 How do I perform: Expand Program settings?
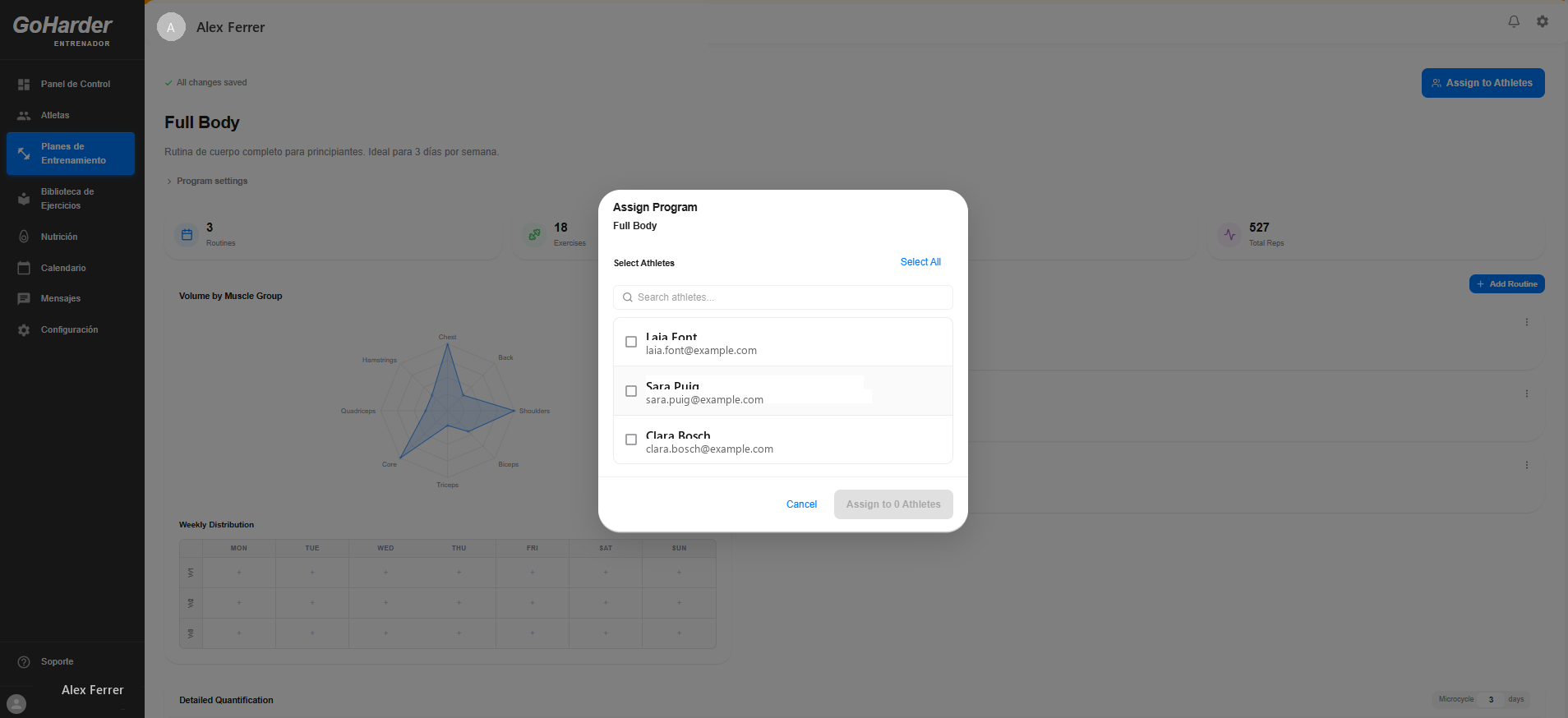[x=206, y=181]
